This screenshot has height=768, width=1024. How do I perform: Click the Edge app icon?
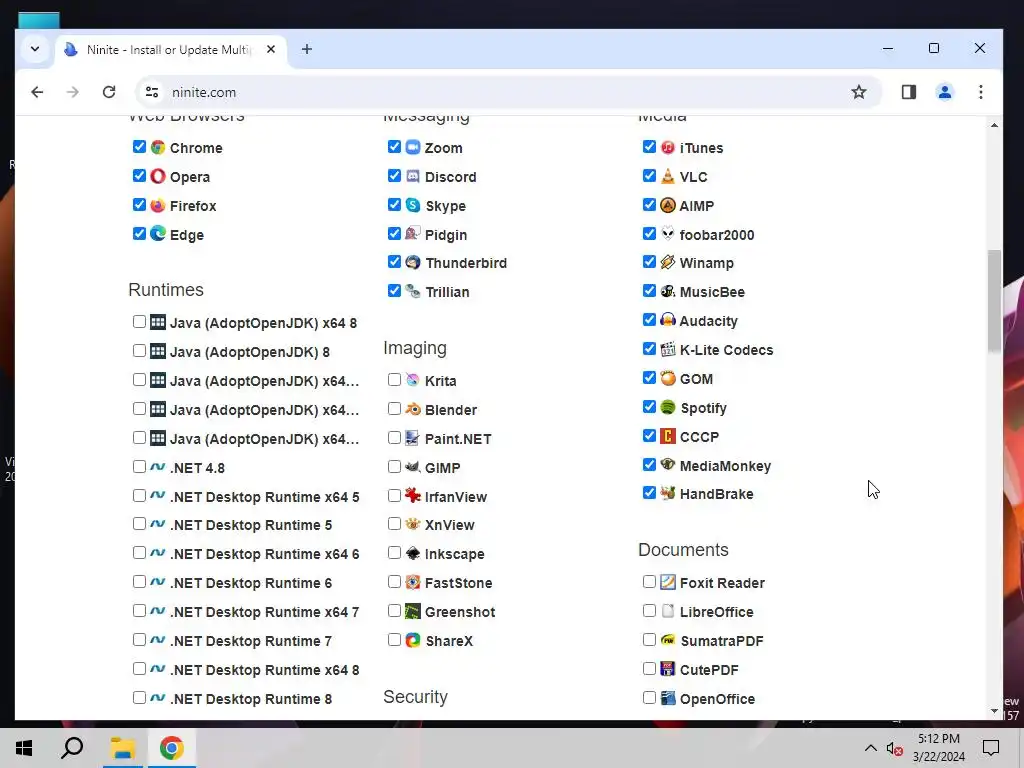pyautogui.click(x=157, y=234)
